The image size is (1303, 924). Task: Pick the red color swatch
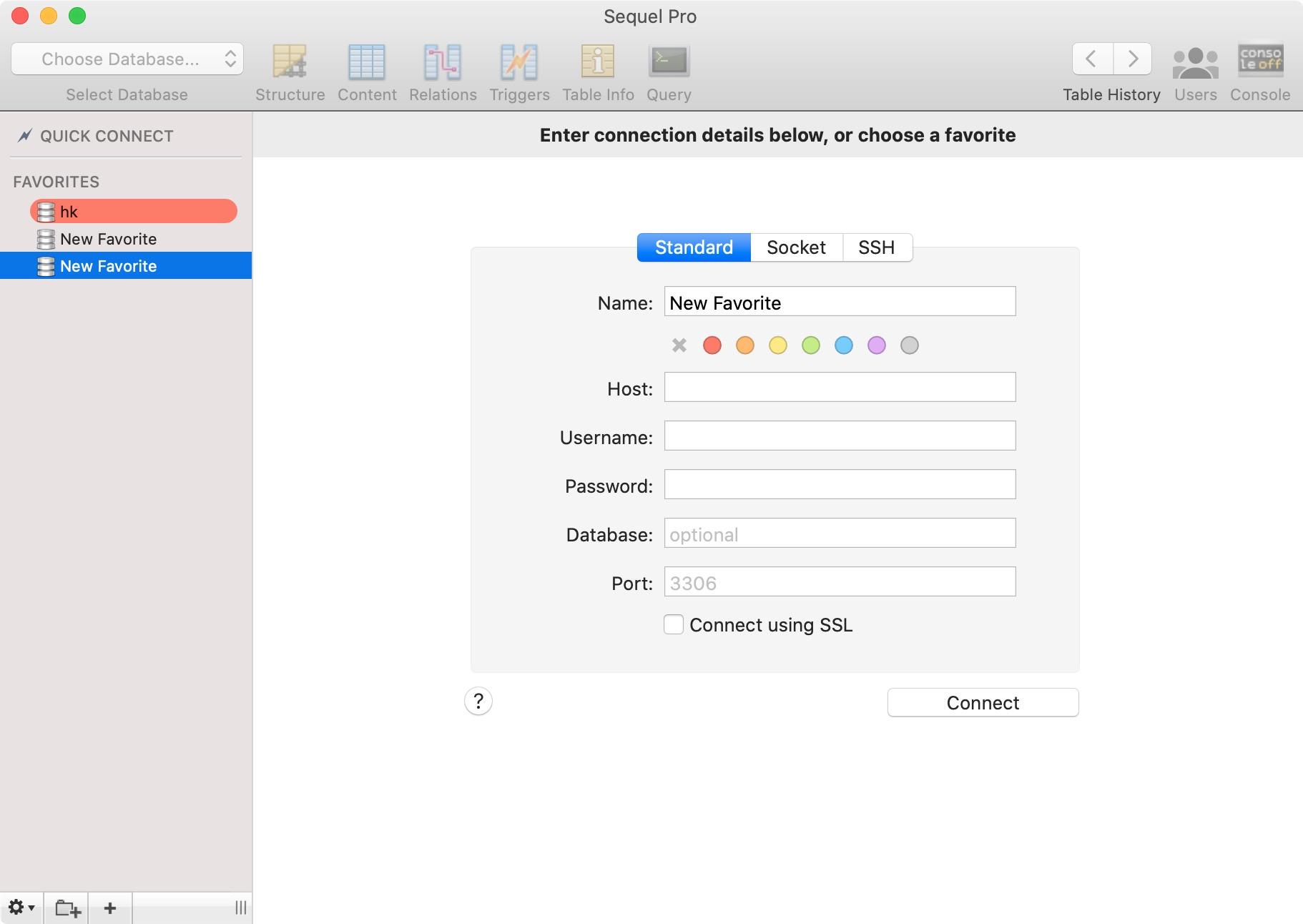pyautogui.click(x=712, y=345)
